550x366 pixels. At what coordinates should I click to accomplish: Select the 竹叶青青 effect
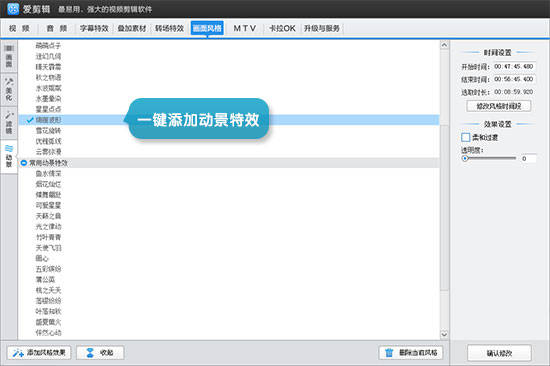click(48, 237)
